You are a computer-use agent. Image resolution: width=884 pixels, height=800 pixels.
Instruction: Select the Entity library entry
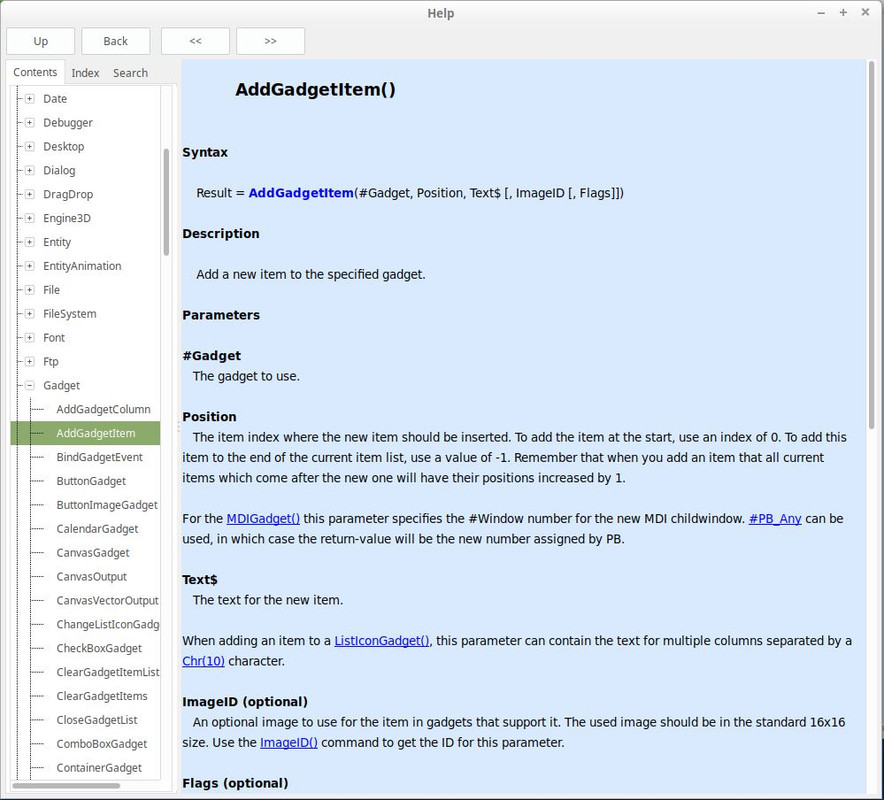click(x=57, y=242)
